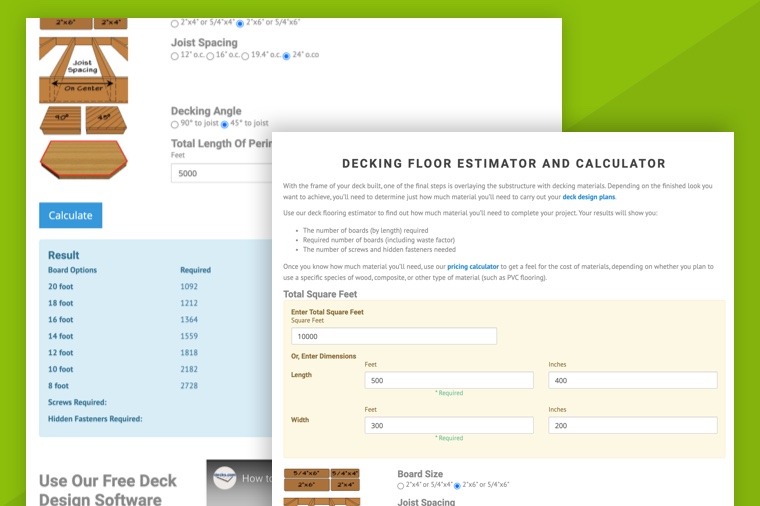Click the "8 foot" result row label

coord(58,385)
